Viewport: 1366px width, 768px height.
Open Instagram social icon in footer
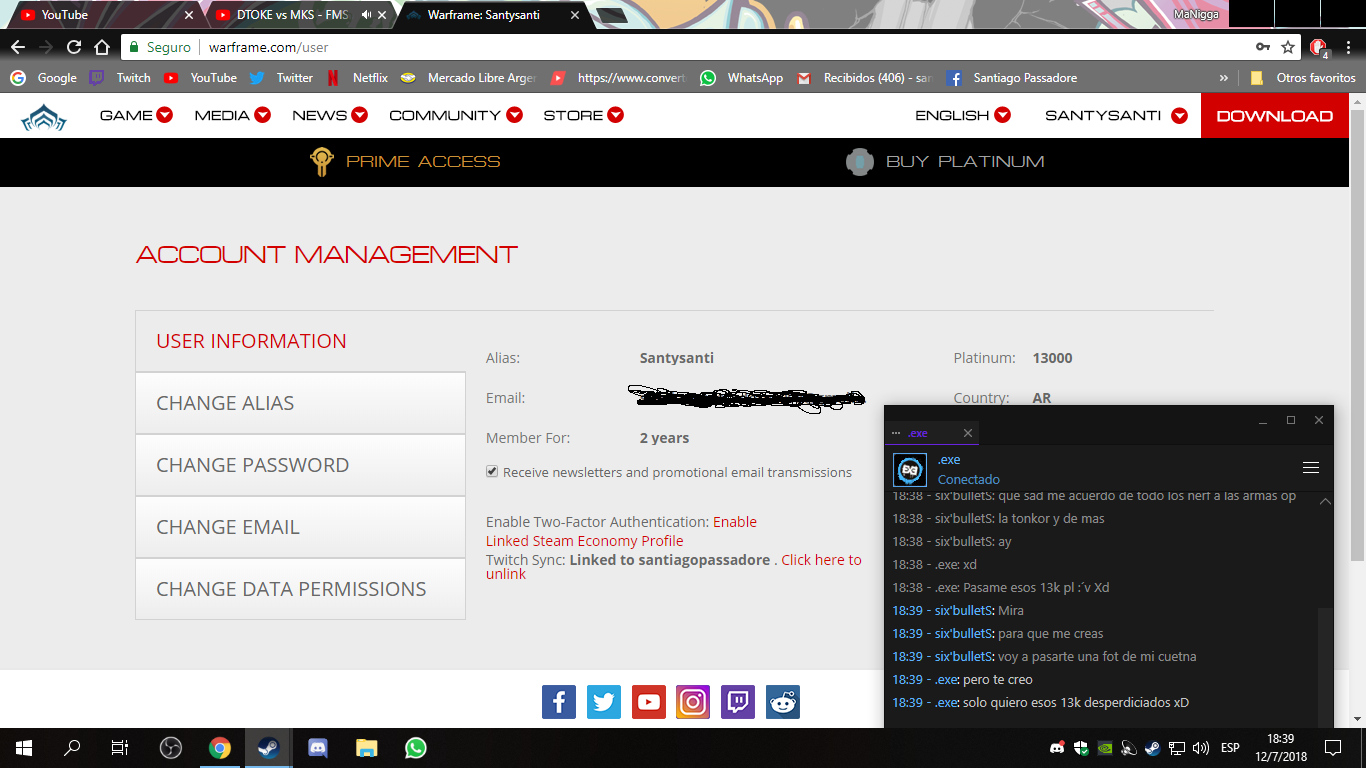(x=693, y=702)
